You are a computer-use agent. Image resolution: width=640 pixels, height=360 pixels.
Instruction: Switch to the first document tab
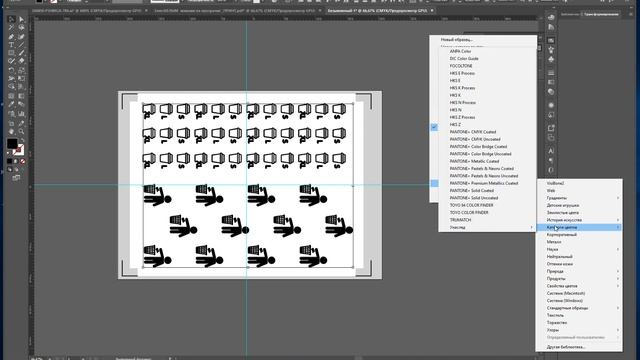tap(88, 11)
